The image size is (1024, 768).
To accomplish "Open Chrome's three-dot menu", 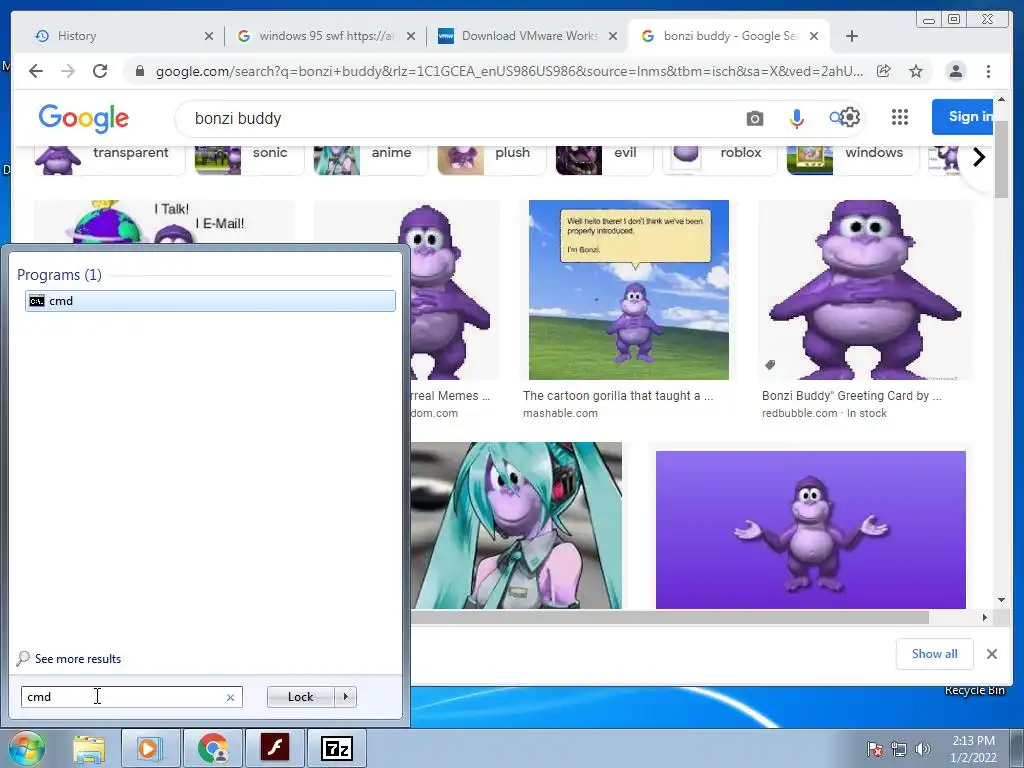I will pos(988,71).
